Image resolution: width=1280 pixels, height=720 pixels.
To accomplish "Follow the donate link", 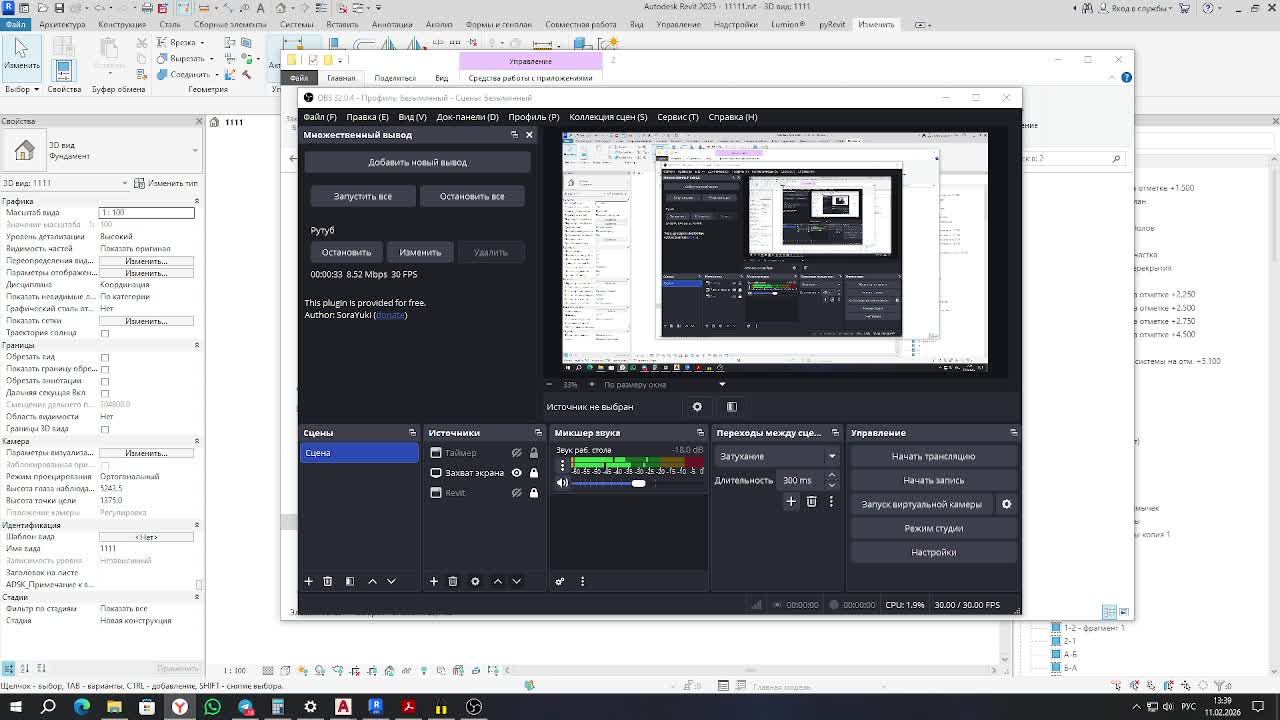I will click(390, 315).
